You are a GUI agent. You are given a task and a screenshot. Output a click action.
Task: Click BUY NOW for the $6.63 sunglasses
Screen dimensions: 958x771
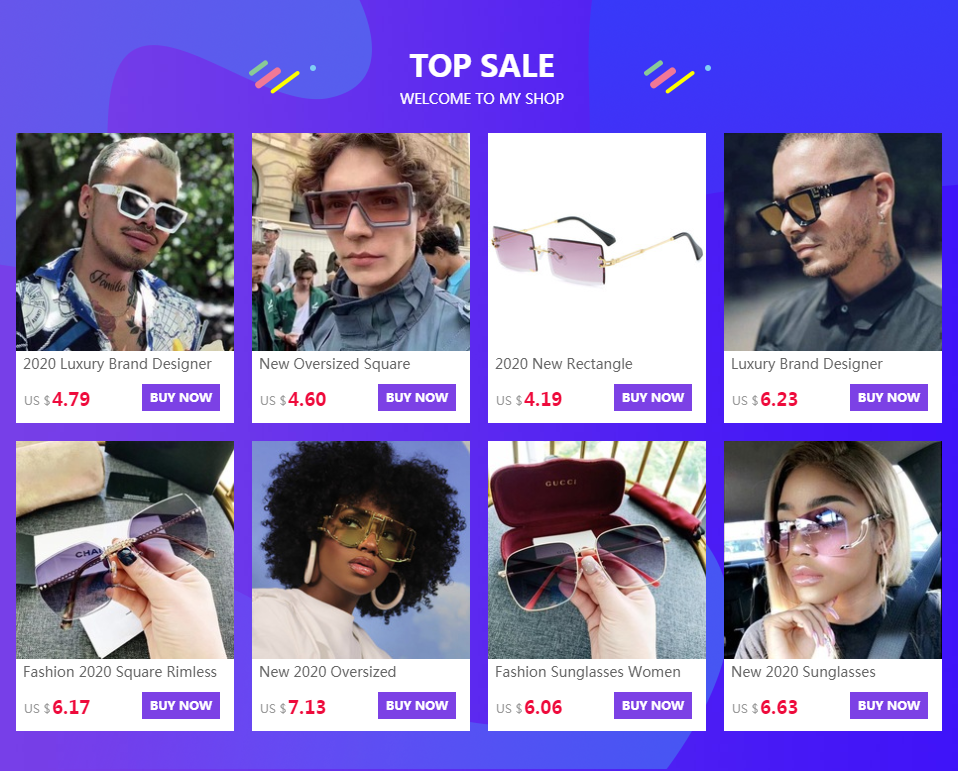(889, 706)
